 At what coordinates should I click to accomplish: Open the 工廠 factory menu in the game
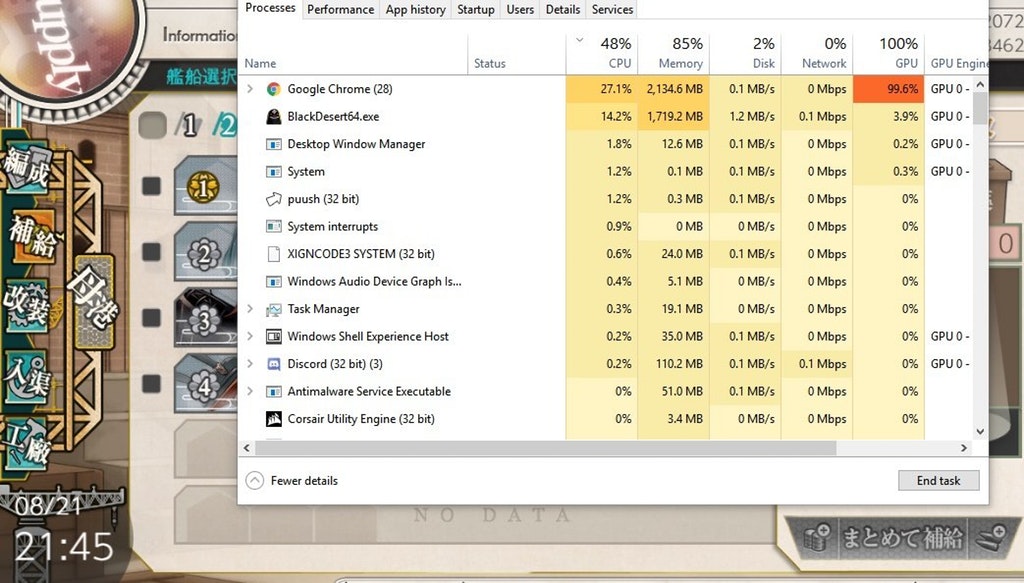26,444
